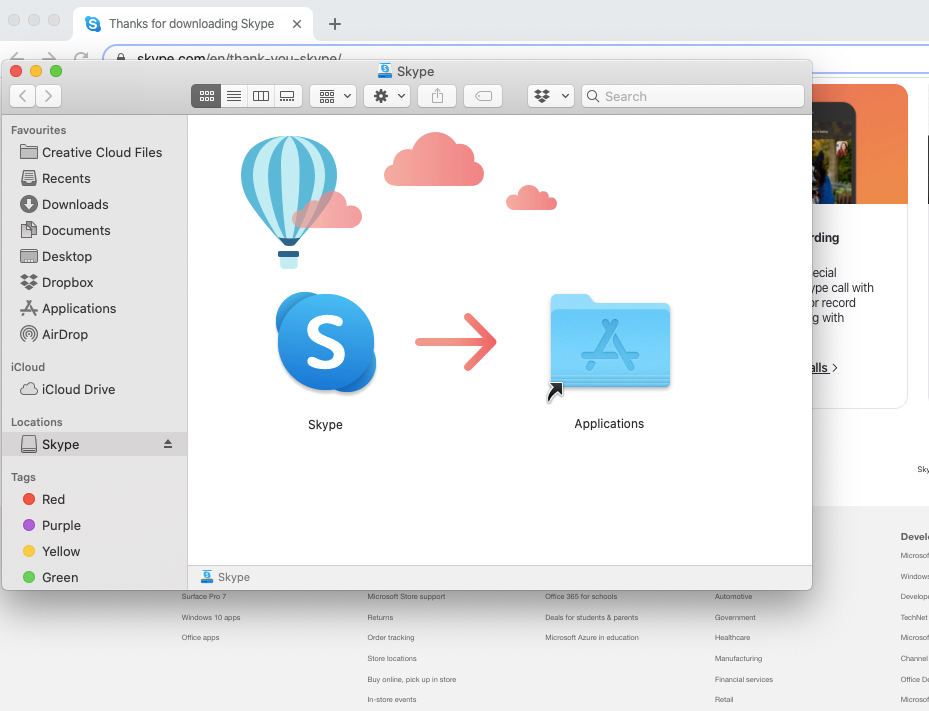Image resolution: width=929 pixels, height=711 pixels.
Task: Open a new browser tab
Action: tap(335, 24)
